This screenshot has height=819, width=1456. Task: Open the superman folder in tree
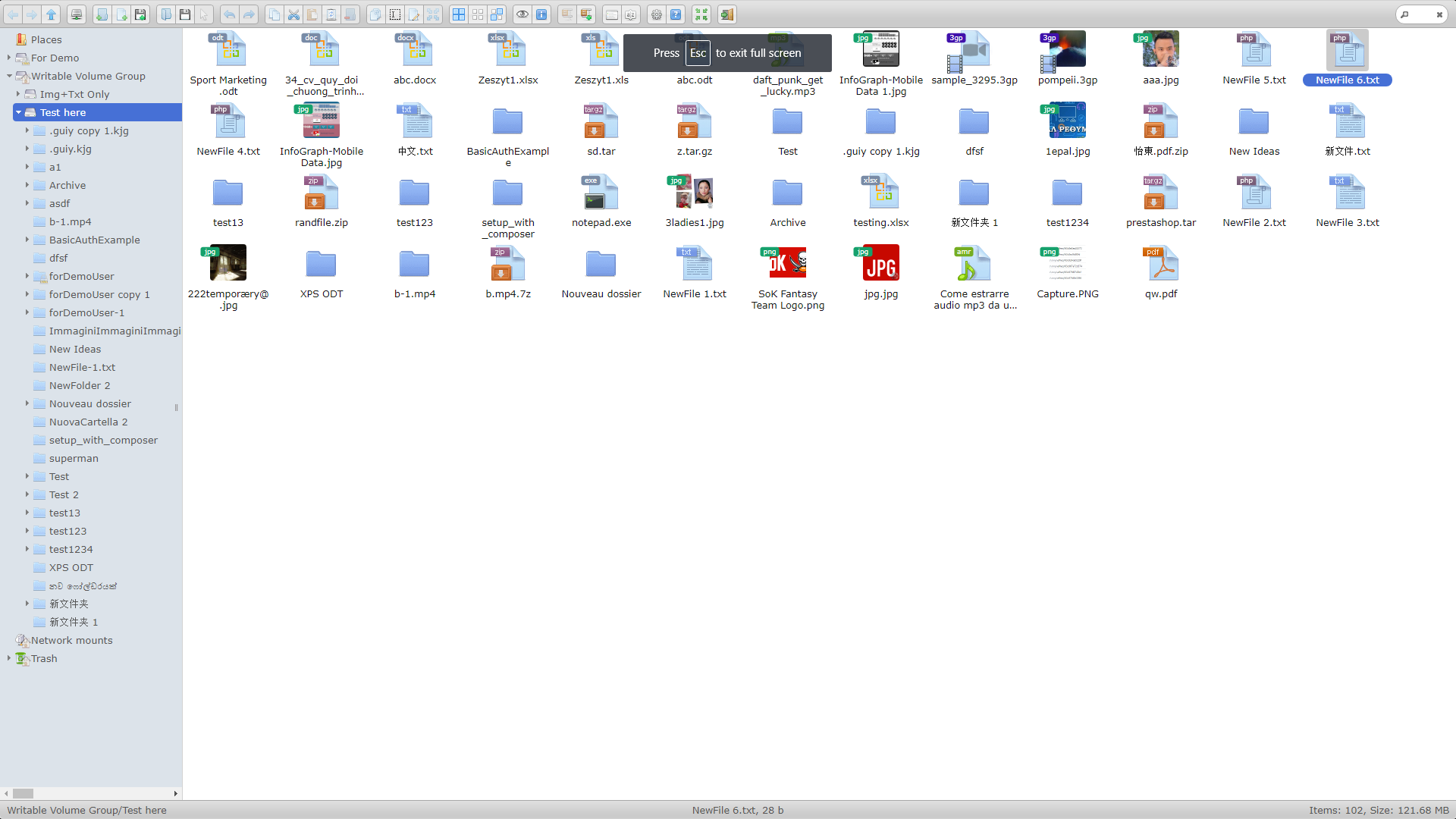click(x=74, y=458)
